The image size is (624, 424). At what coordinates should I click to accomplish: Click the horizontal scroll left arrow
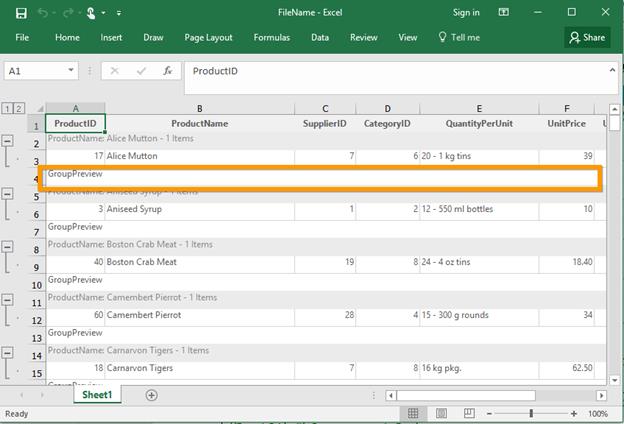(391, 395)
